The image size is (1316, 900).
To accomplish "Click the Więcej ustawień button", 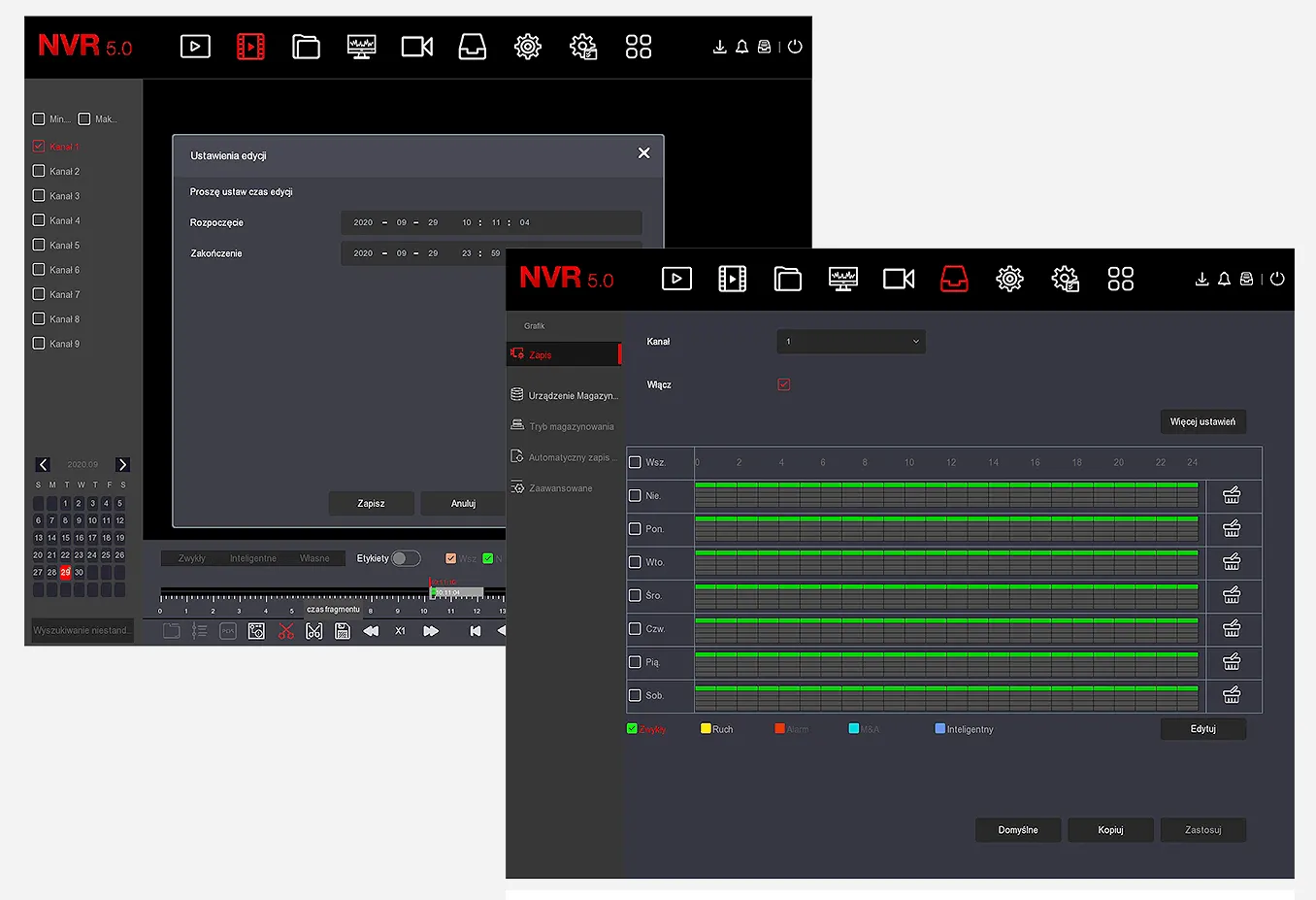I will [x=1202, y=421].
